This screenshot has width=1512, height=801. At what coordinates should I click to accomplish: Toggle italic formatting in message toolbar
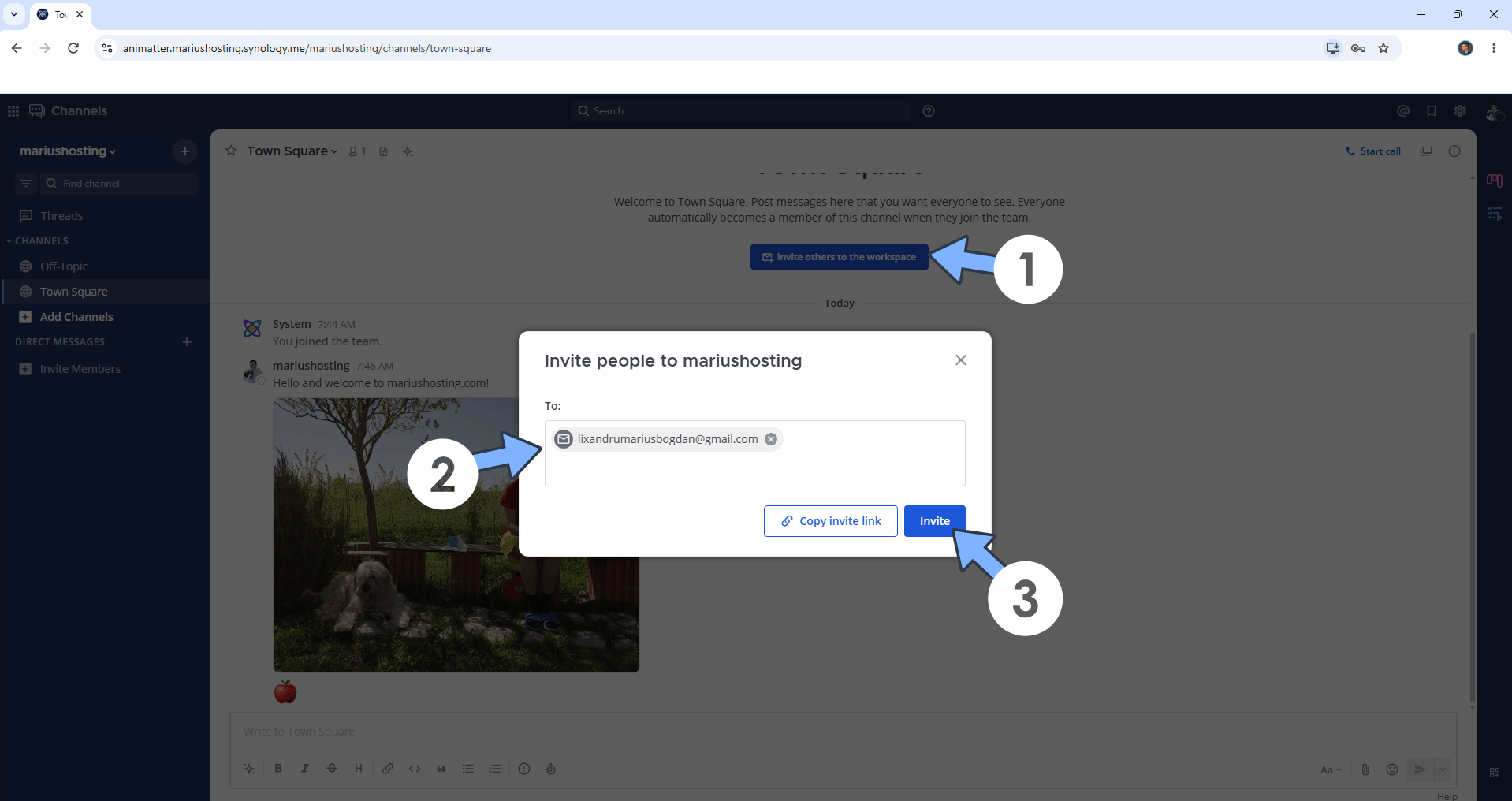point(305,769)
